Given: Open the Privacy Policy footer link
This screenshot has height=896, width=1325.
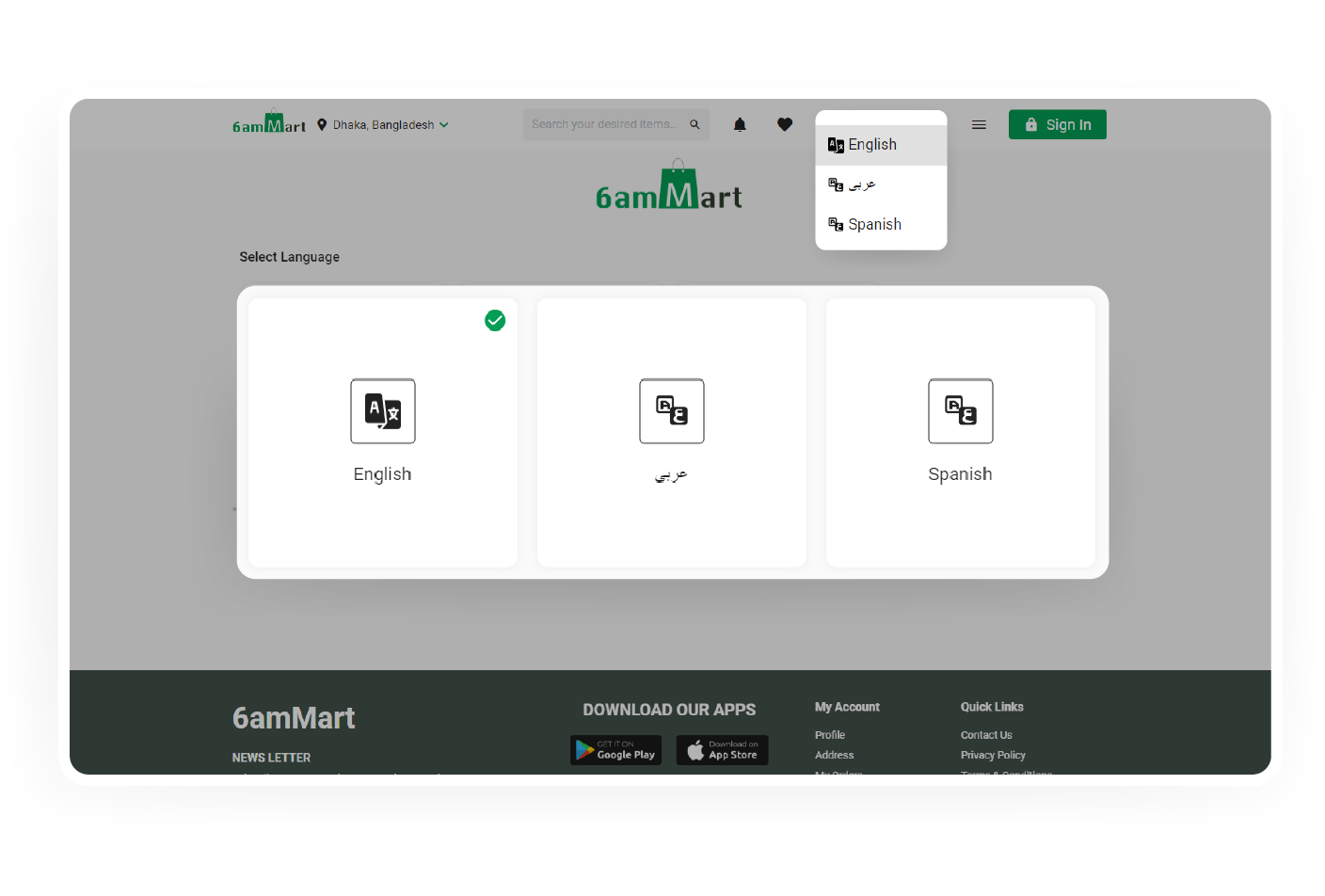Looking at the screenshot, I should coord(993,755).
